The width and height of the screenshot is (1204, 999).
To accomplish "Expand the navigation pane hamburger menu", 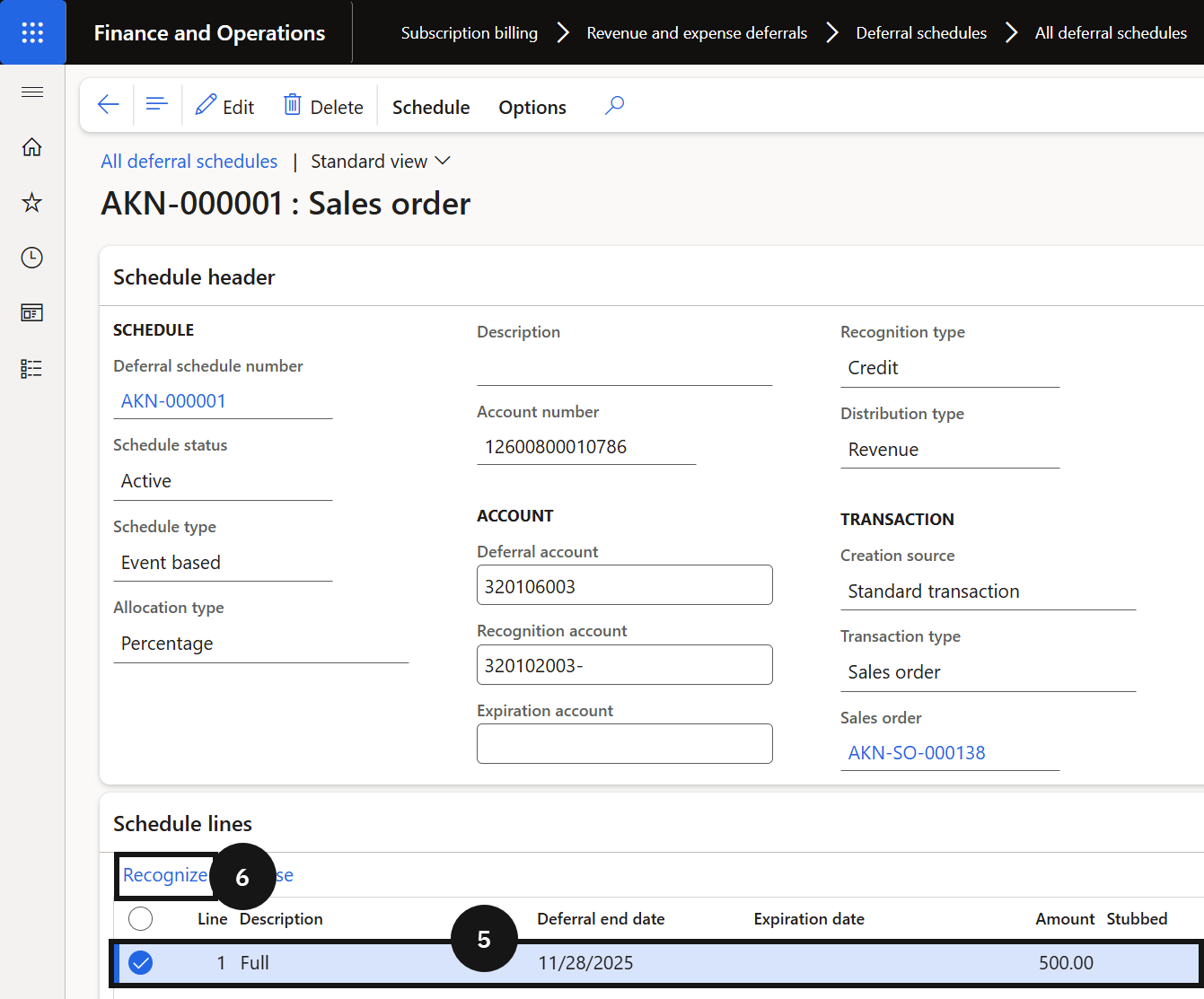I will 32,92.
